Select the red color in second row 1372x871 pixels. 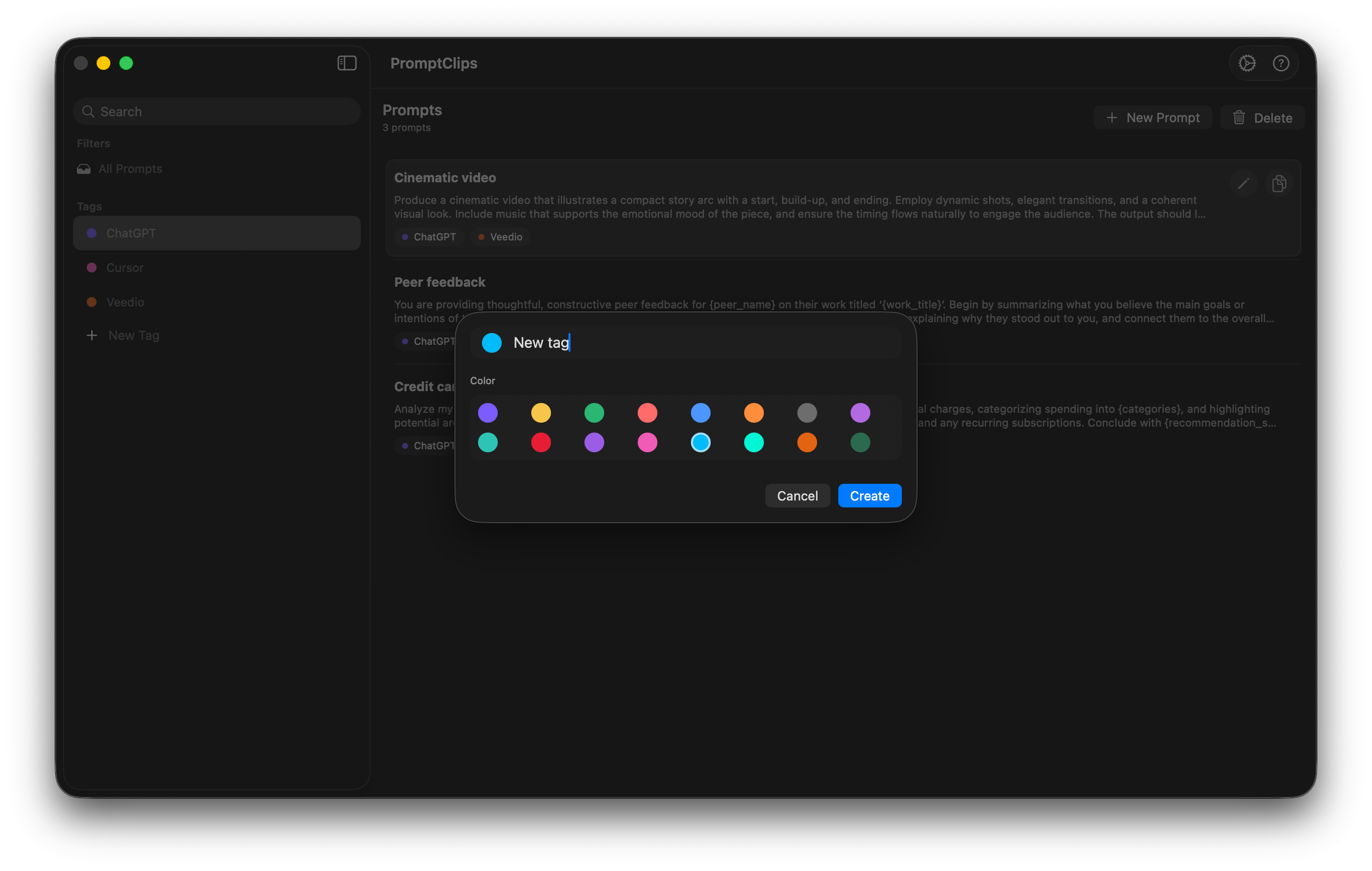(541, 442)
